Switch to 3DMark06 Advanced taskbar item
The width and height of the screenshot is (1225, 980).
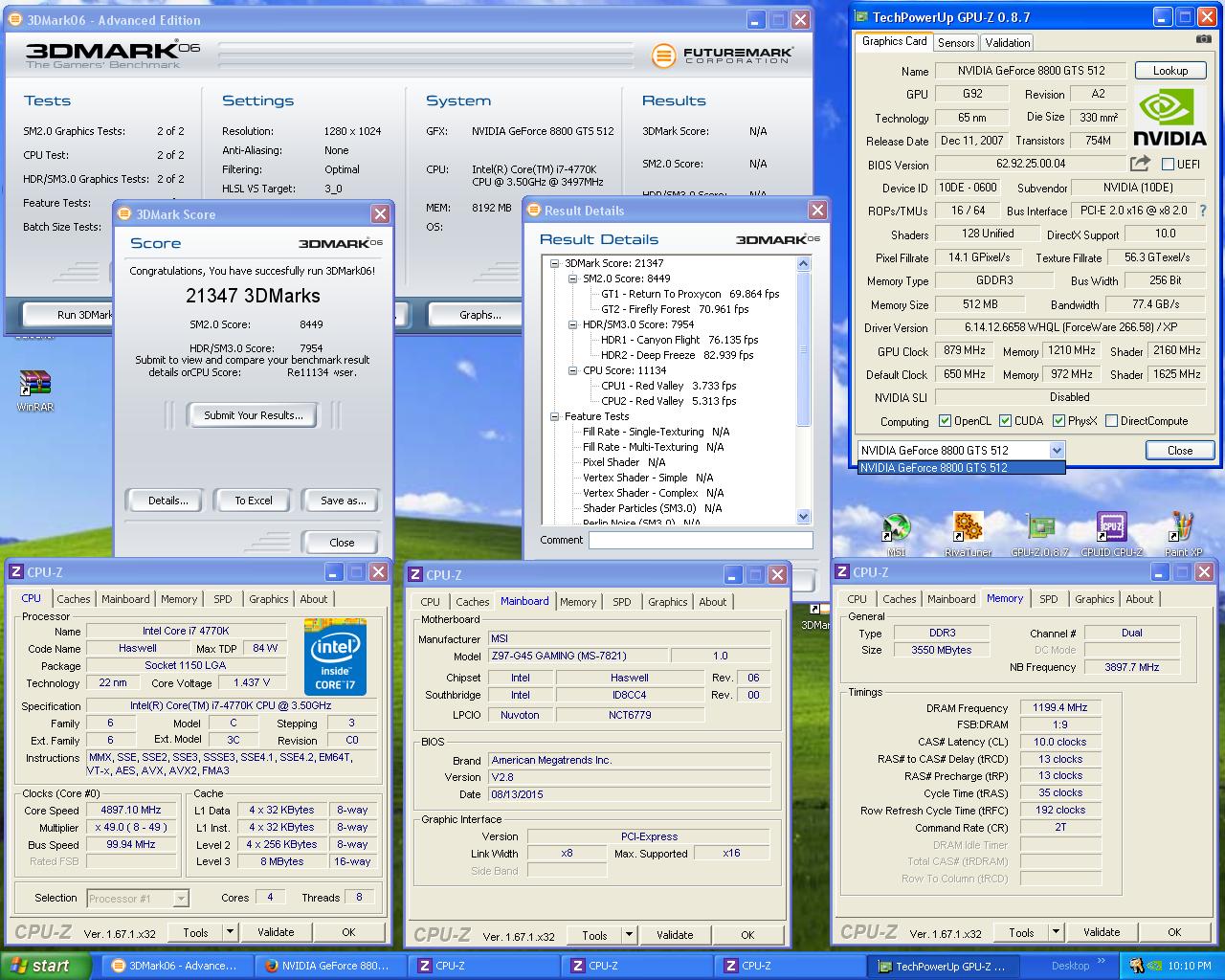tap(177, 966)
